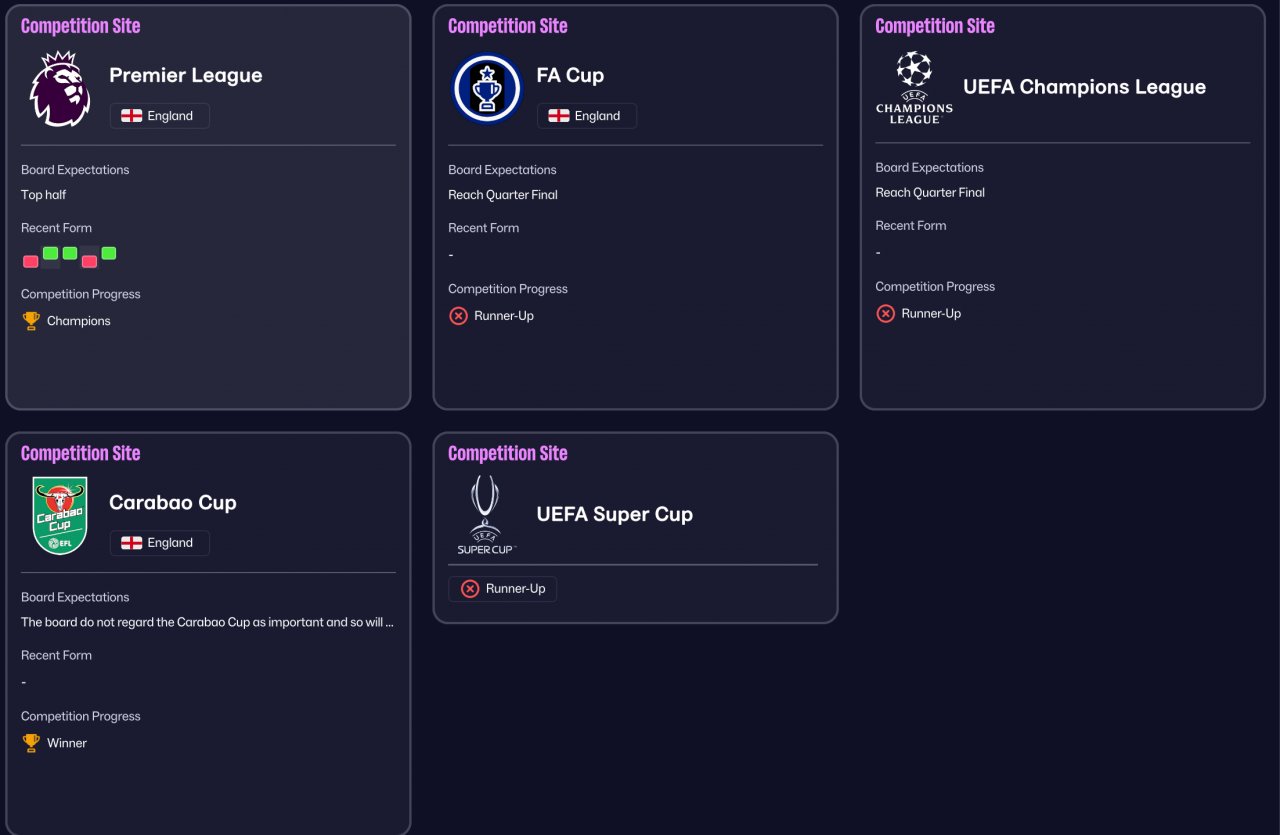1280x835 pixels.
Task: Open the UEFA Super Cup title link
Action: coord(614,514)
